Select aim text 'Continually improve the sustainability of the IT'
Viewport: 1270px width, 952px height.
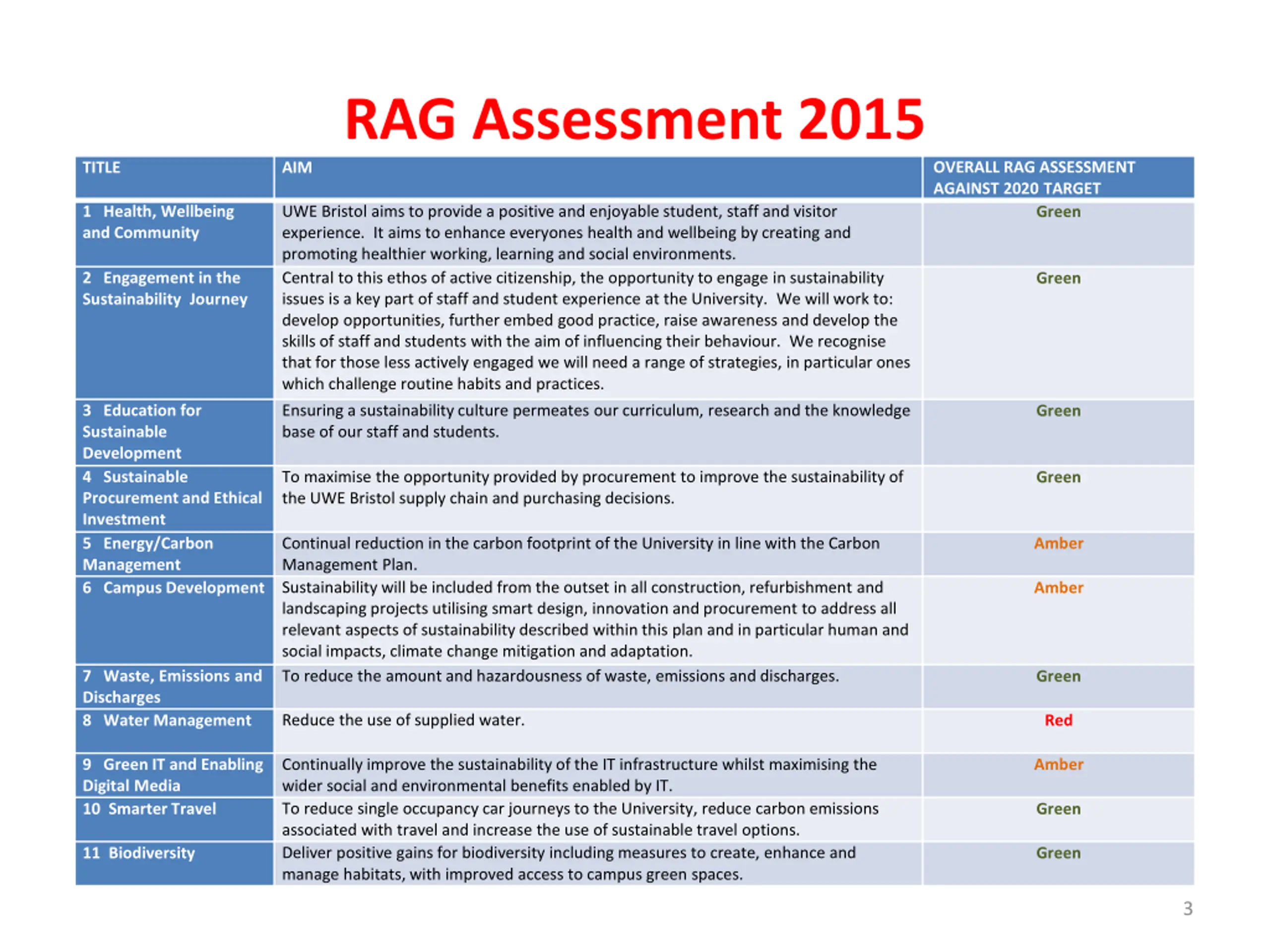point(579,775)
